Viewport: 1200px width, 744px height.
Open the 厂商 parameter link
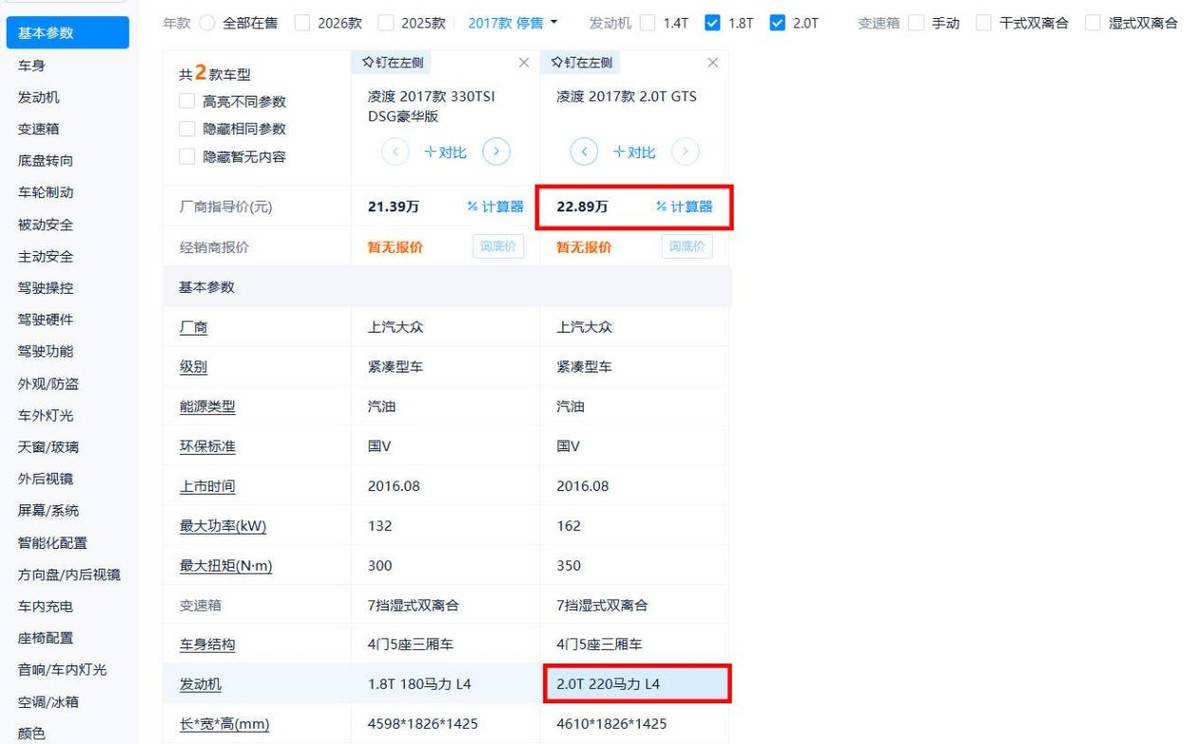point(193,327)
